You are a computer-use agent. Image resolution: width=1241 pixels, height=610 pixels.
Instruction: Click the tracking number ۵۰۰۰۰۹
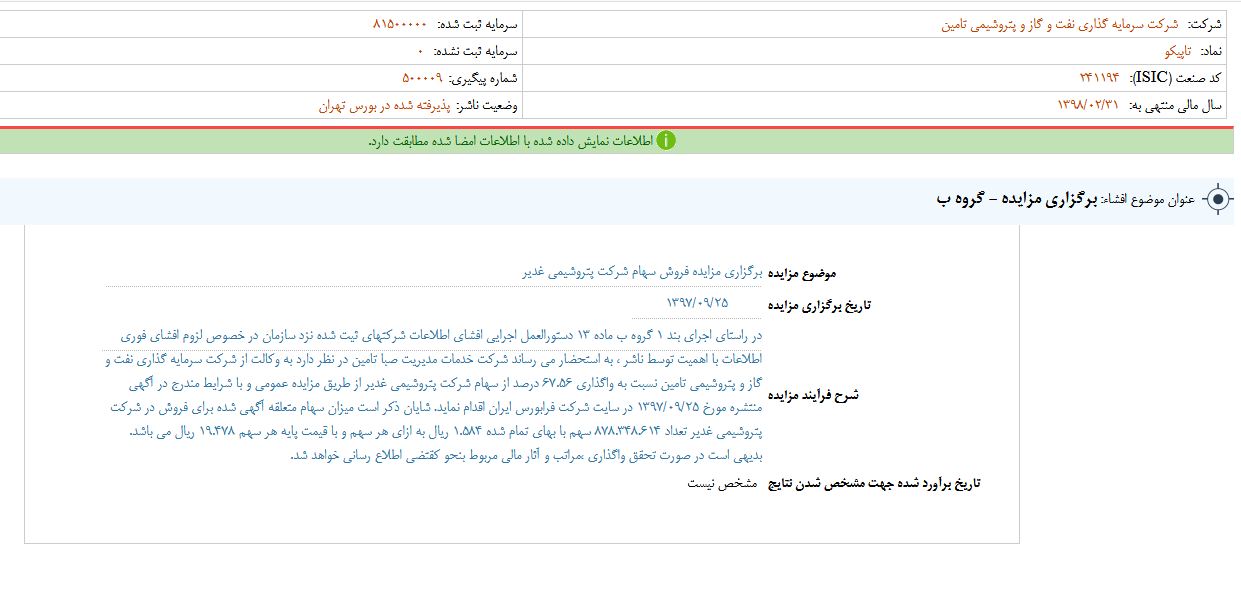click(x=421, y=78)
